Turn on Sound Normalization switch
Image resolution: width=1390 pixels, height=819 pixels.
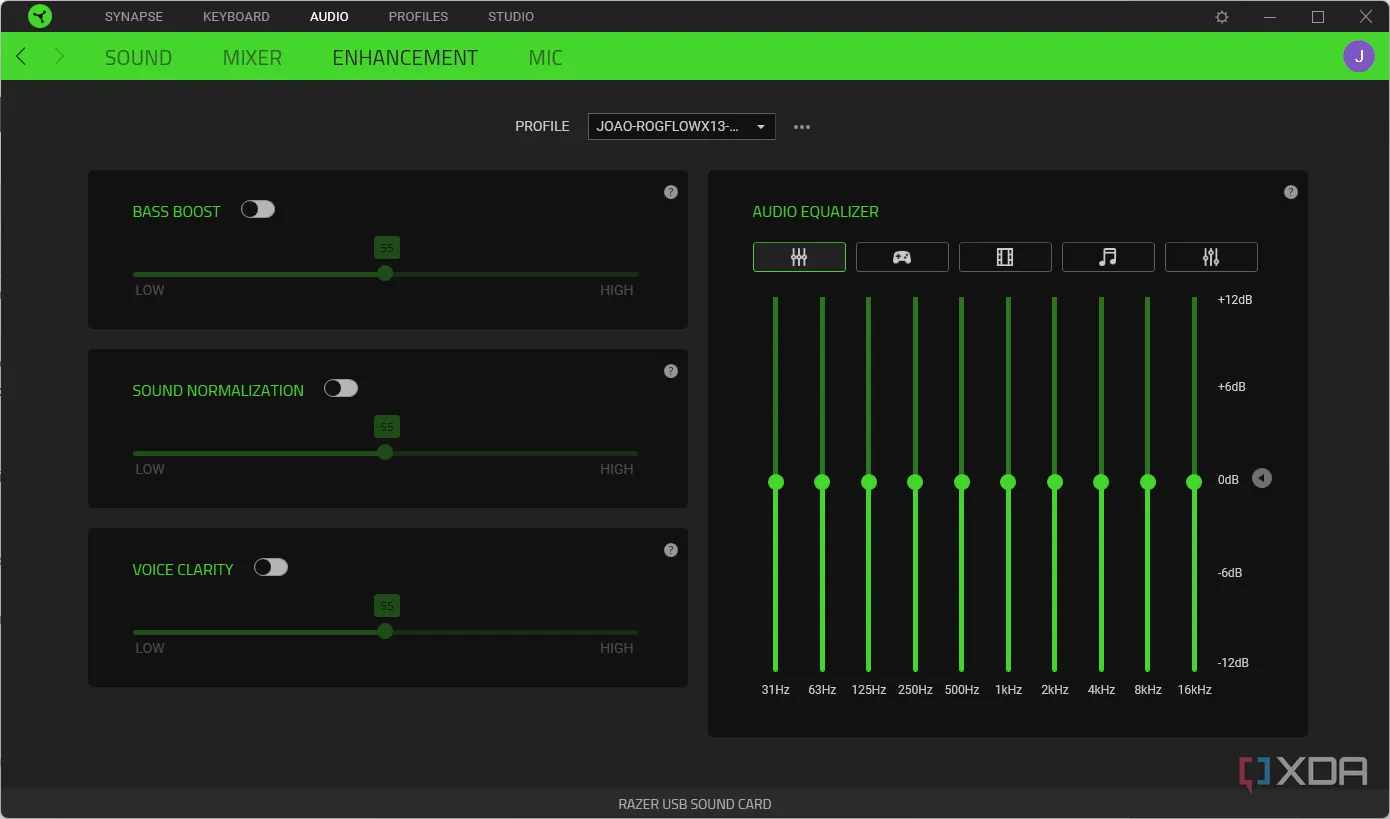pyautogui.click(x=341, y=389)
